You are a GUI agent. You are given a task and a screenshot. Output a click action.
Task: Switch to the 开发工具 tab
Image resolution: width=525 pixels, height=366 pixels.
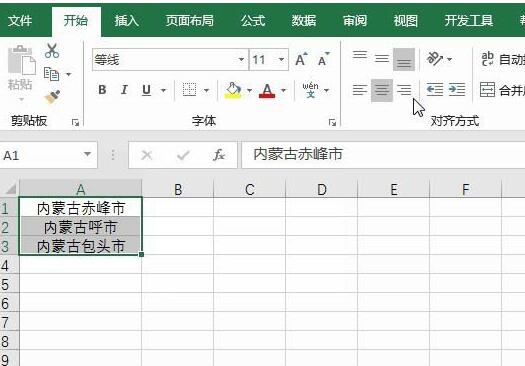click(x=468, y=21)
